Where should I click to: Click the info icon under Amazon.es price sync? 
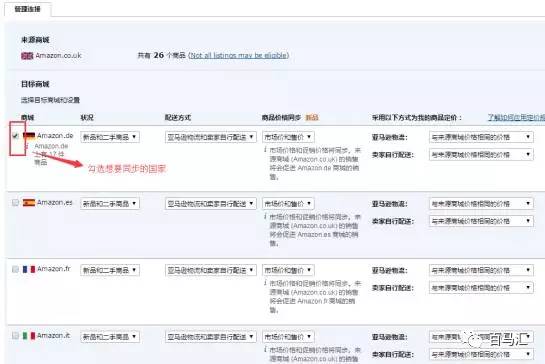(265, 216)
